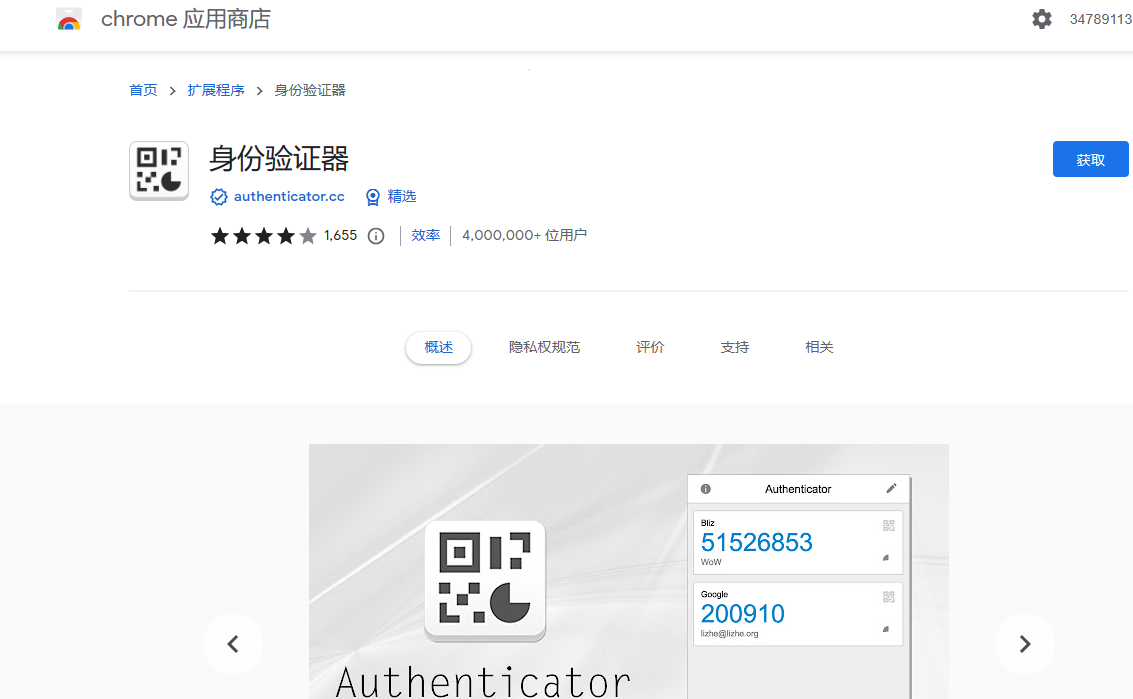
Task: Click the account name 34789113
Action: (x=1100, y=20)
